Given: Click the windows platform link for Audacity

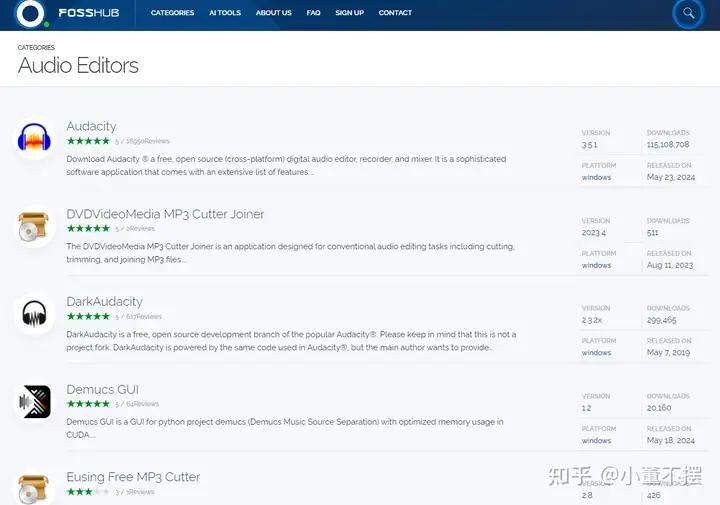Looking at the screenshot, I should point(596,178).
